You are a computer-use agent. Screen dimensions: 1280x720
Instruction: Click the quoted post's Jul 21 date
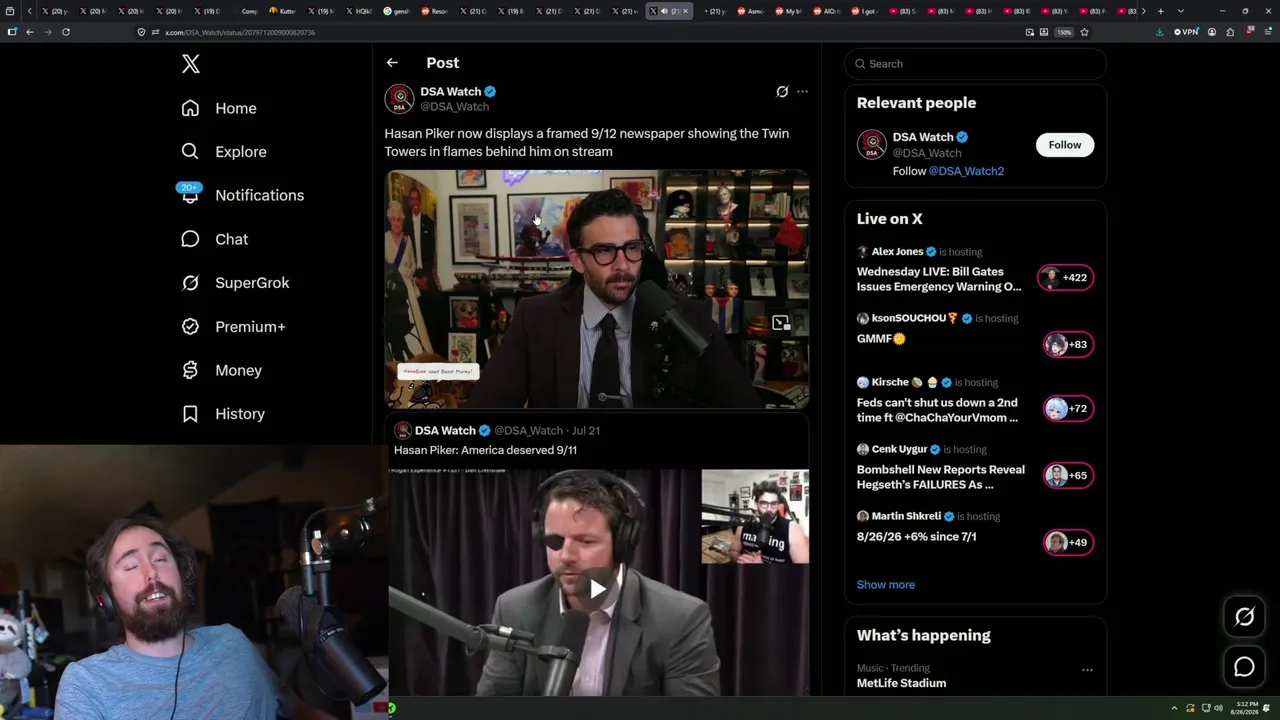coord(586,431)
